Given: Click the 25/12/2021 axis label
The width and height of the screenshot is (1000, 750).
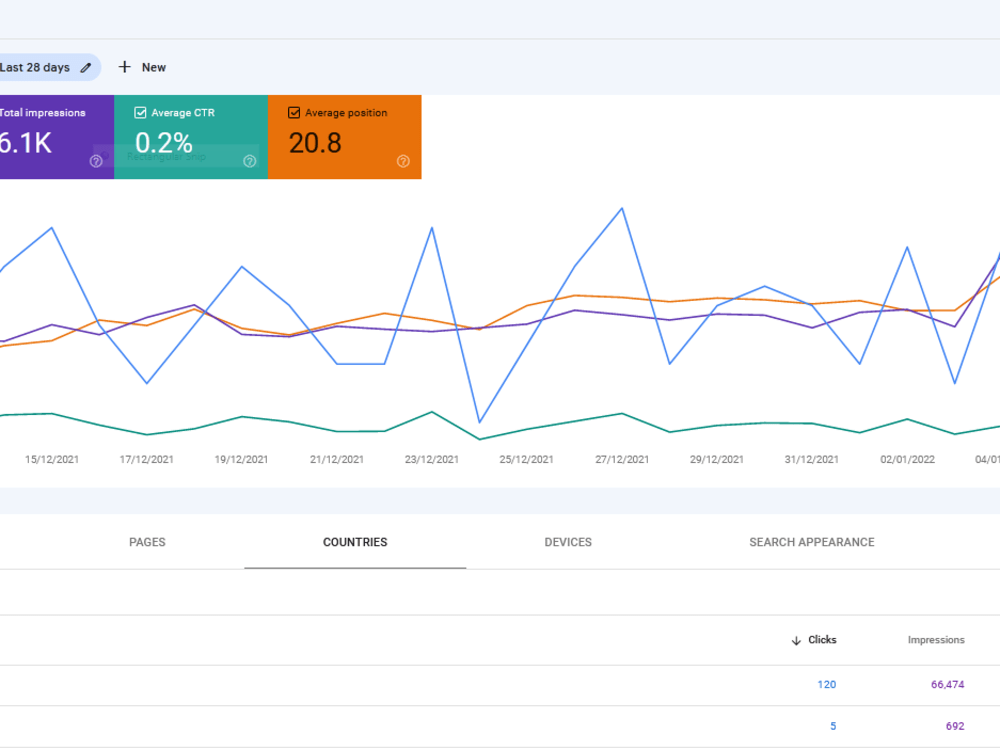Looking at the screenshot, I should click(527, 459).
